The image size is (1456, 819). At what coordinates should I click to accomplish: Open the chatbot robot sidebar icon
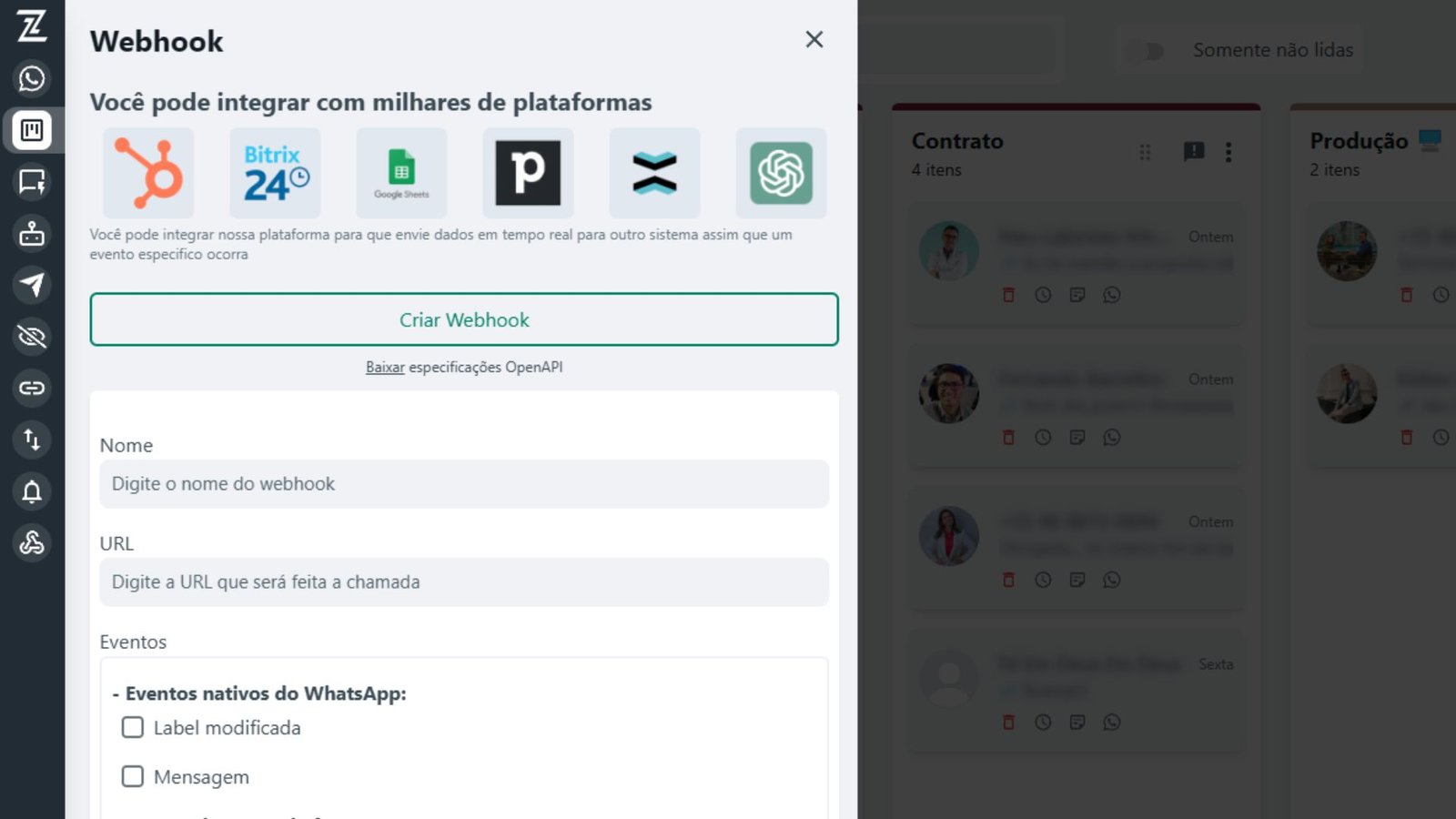click(x=32, y=233)
